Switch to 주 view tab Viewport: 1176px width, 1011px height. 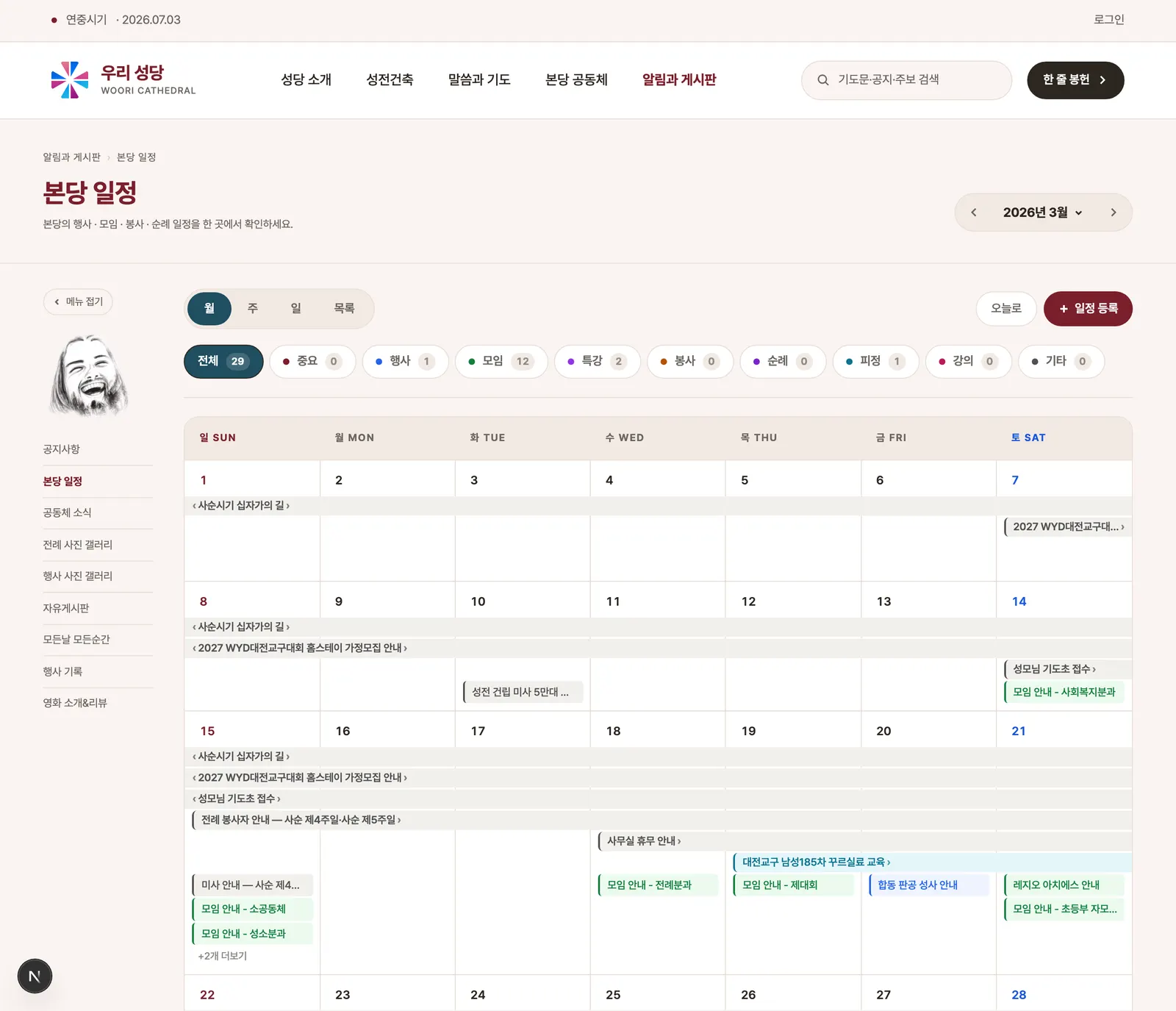[252, 308]
